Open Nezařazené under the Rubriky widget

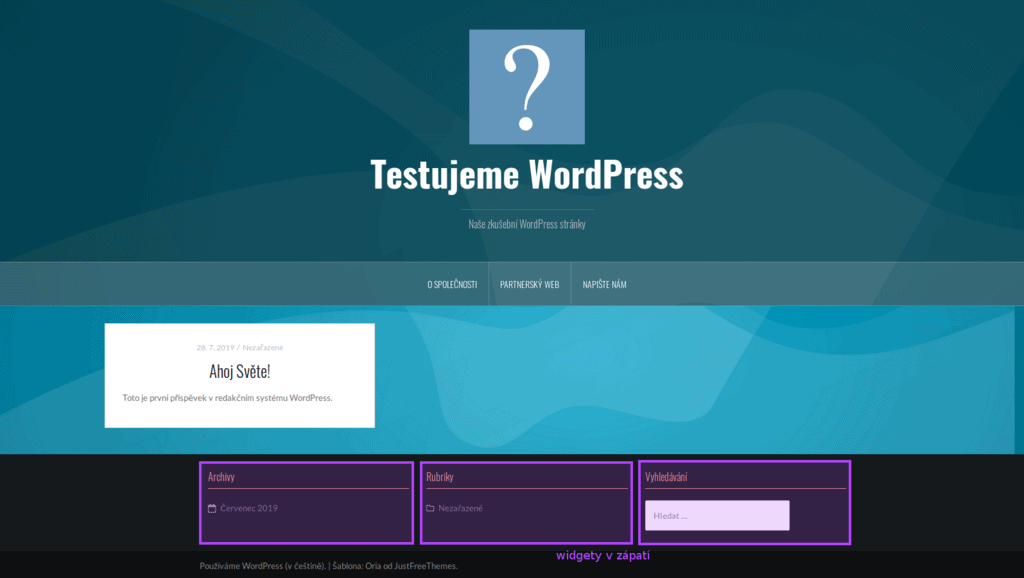coord(460,508)
